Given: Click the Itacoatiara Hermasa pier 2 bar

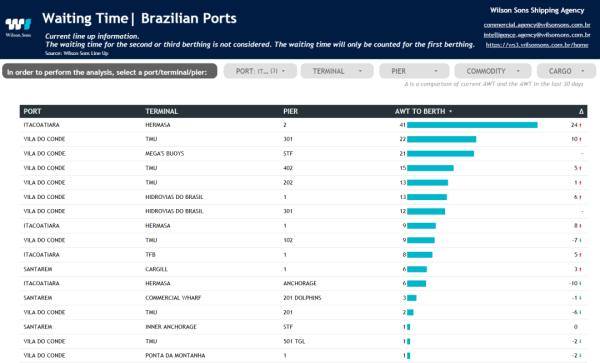Looking at the screenshot, I should pos(472,125).
